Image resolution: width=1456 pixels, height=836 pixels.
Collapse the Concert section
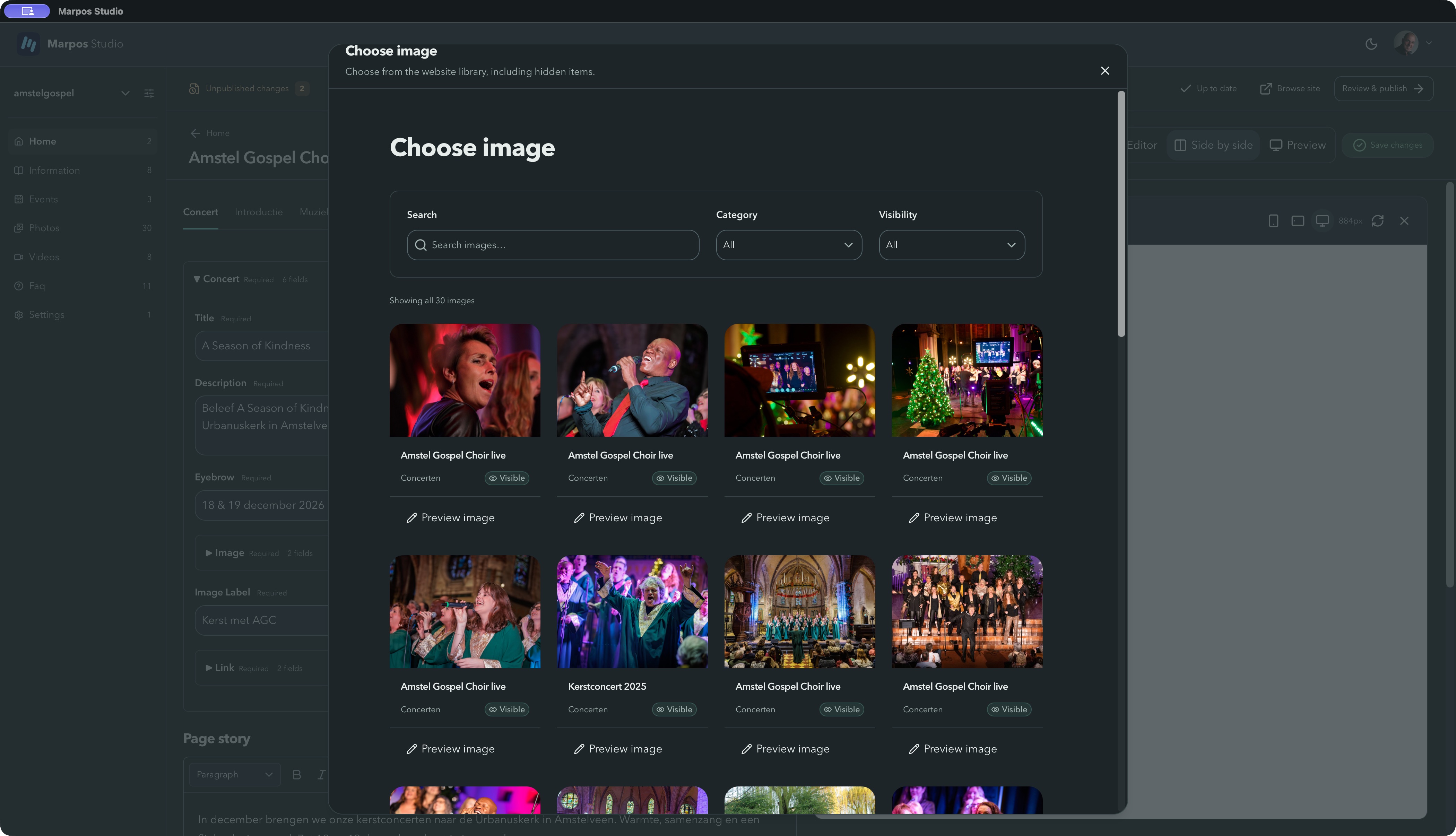[197, 279]
